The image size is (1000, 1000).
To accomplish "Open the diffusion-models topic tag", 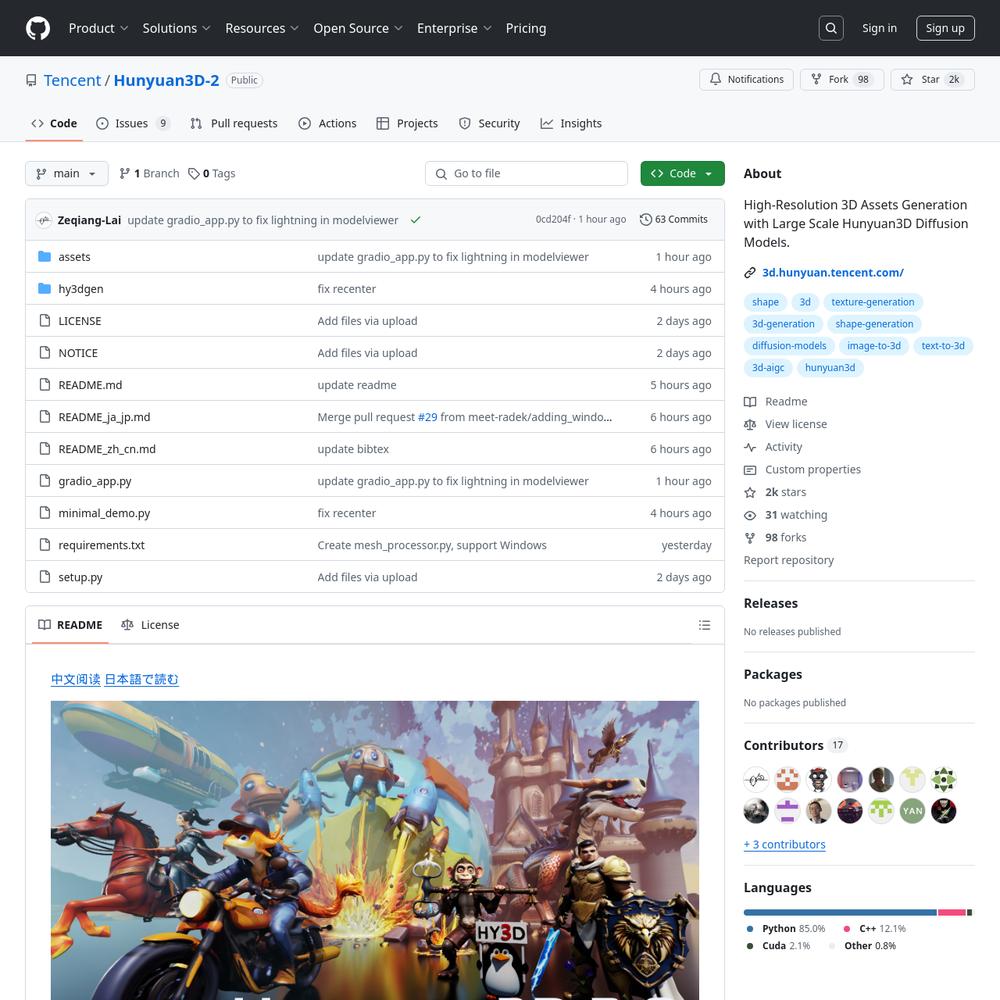I will (789, 346).
